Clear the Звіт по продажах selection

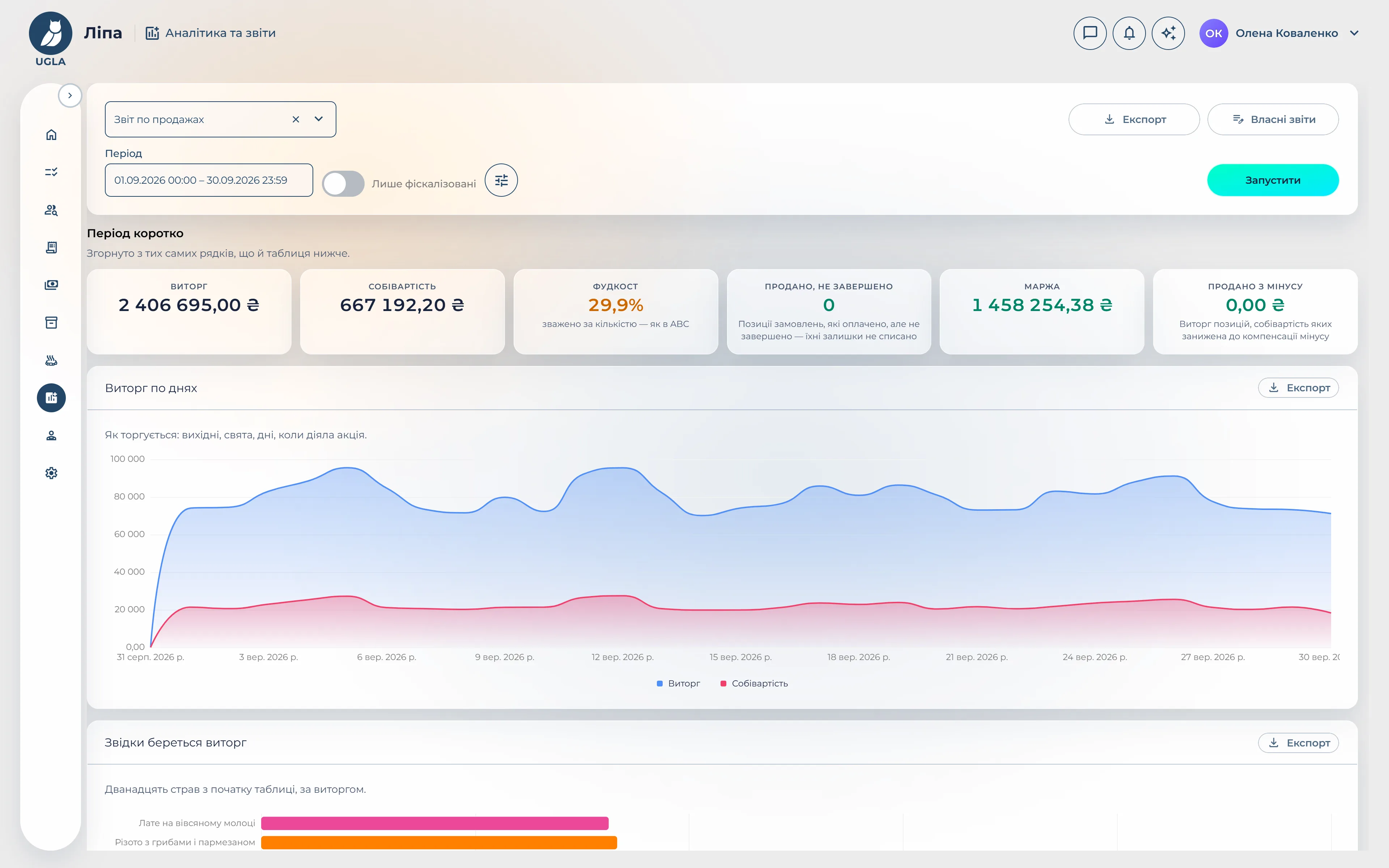pyautogui.click(x=296, y=119)
